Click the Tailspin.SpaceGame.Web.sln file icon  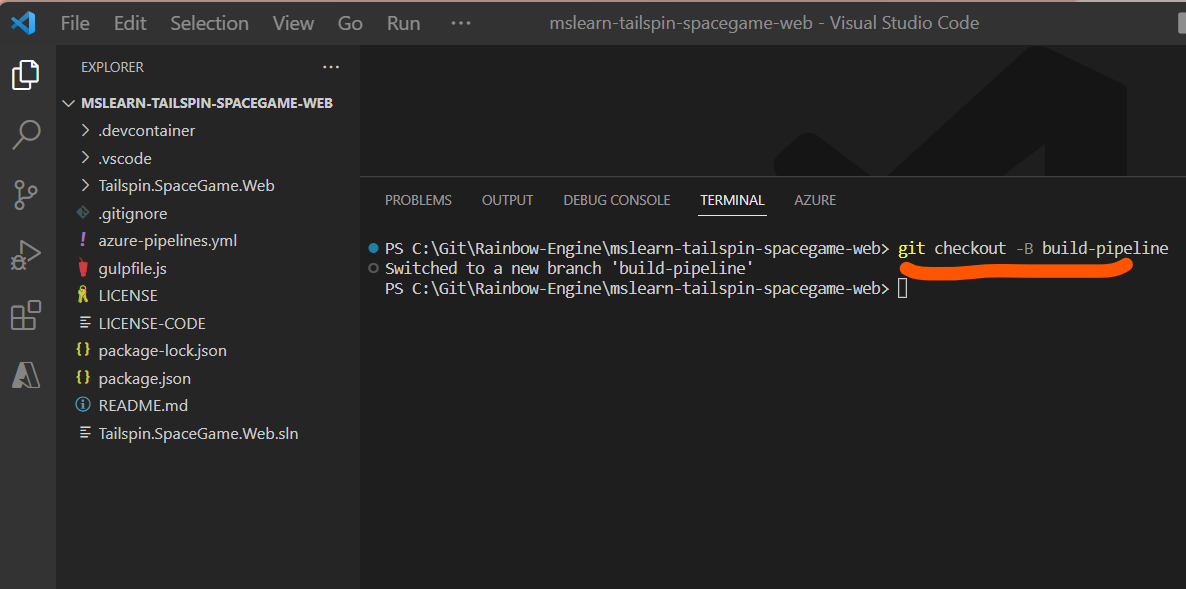[x=83, y=433]
